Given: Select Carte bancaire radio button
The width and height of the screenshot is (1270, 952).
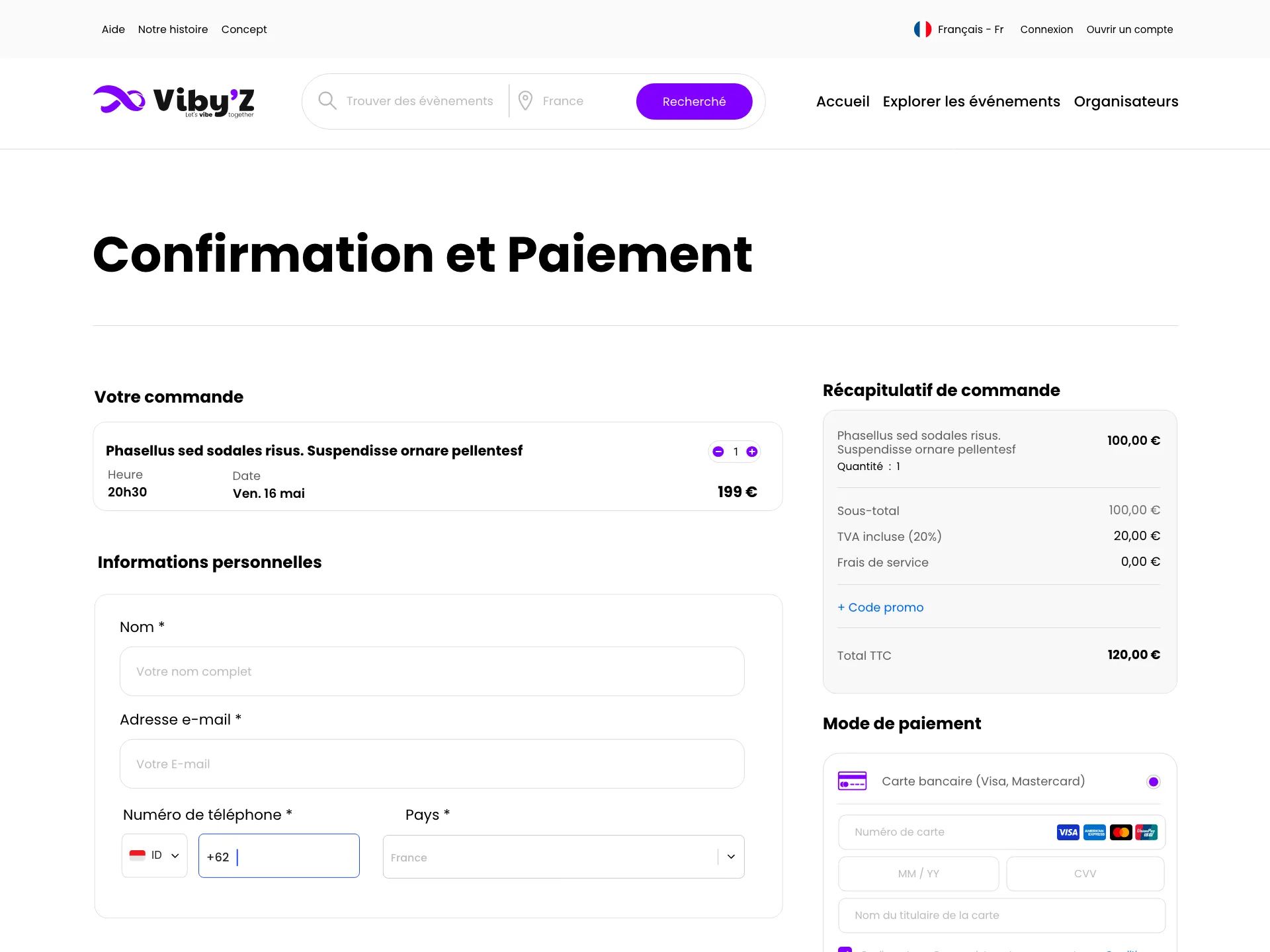Looking at the screenshot, I should click(1154, 781).
